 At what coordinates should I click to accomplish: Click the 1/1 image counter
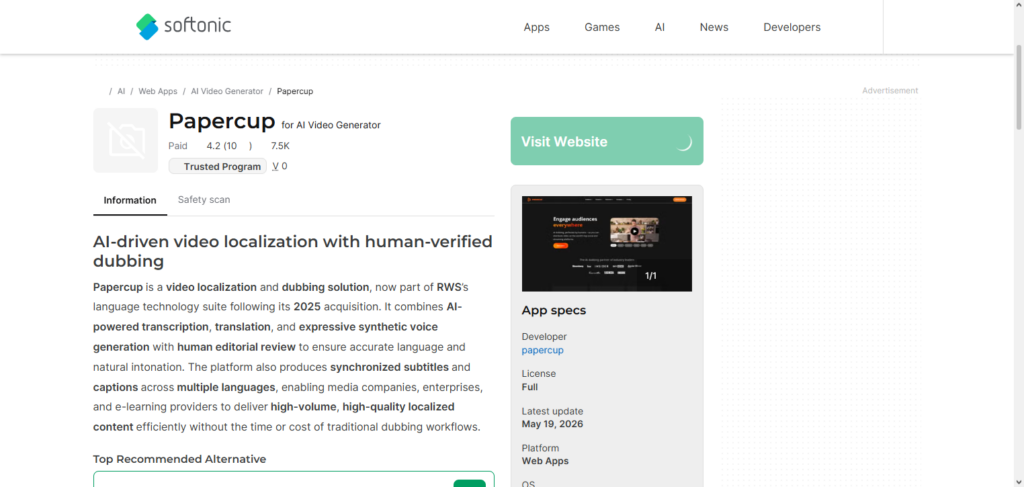[651, 276]
